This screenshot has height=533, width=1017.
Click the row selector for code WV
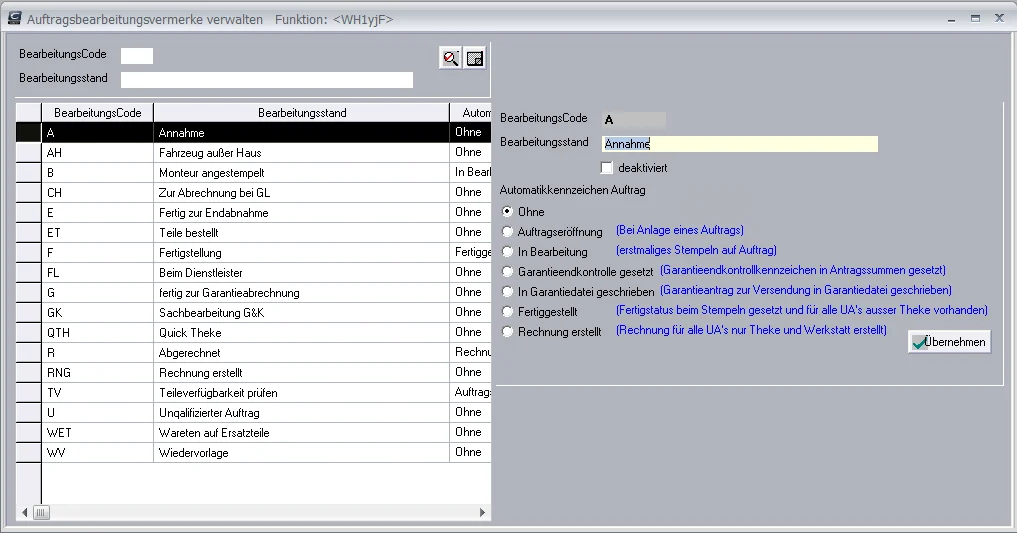coord(29,453)
